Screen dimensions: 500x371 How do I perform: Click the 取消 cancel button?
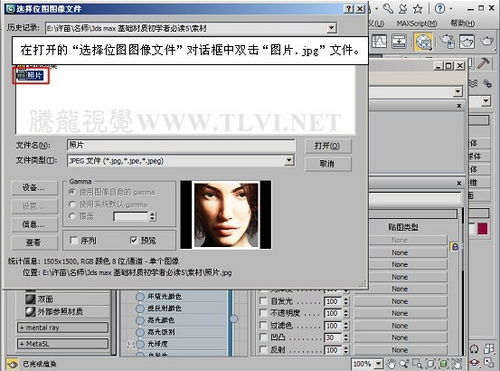(x=328, y=164)
